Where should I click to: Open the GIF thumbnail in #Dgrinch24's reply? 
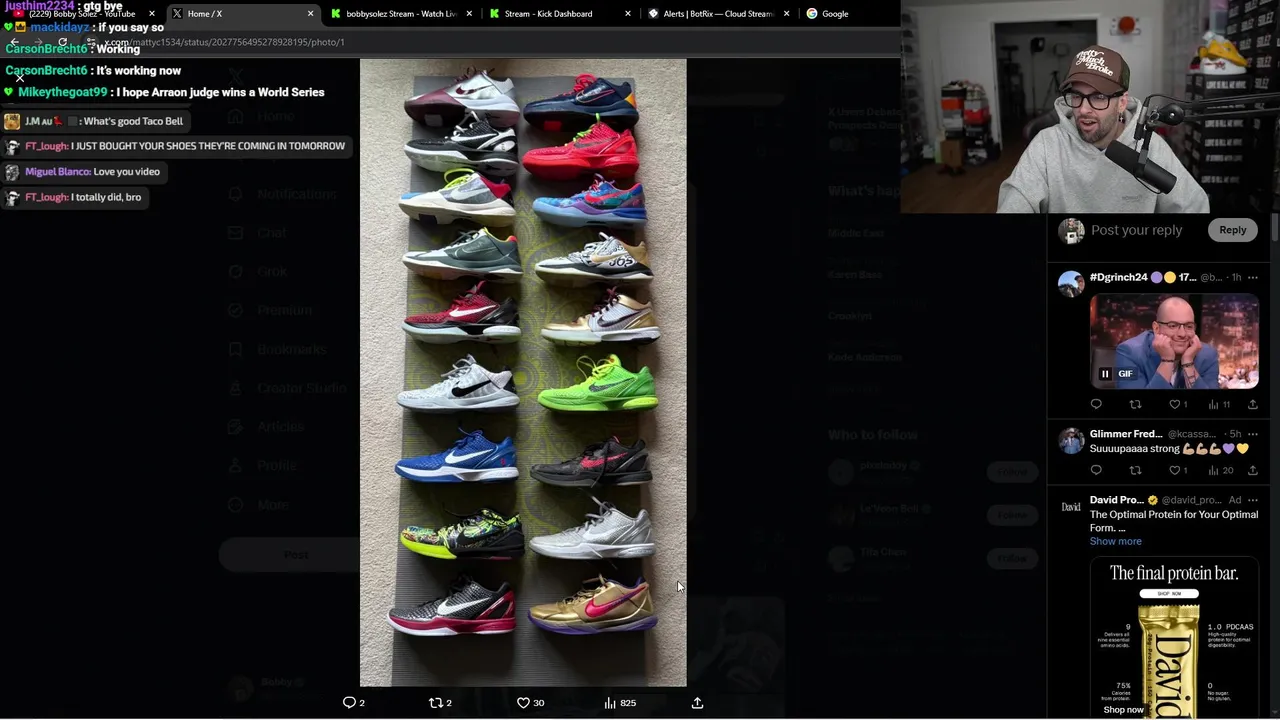point(1174,341)
